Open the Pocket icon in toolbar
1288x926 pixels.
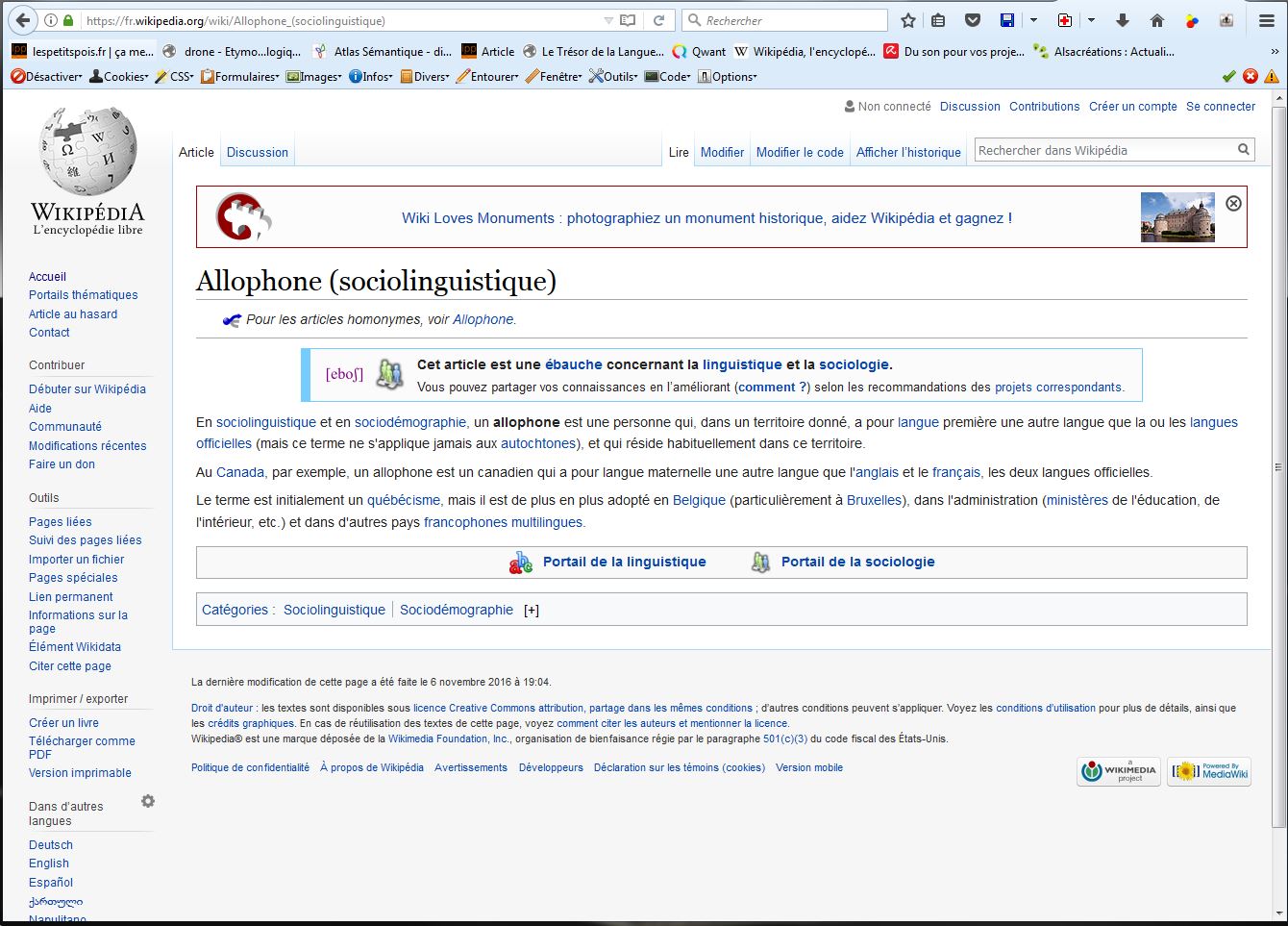click(973, 20)
